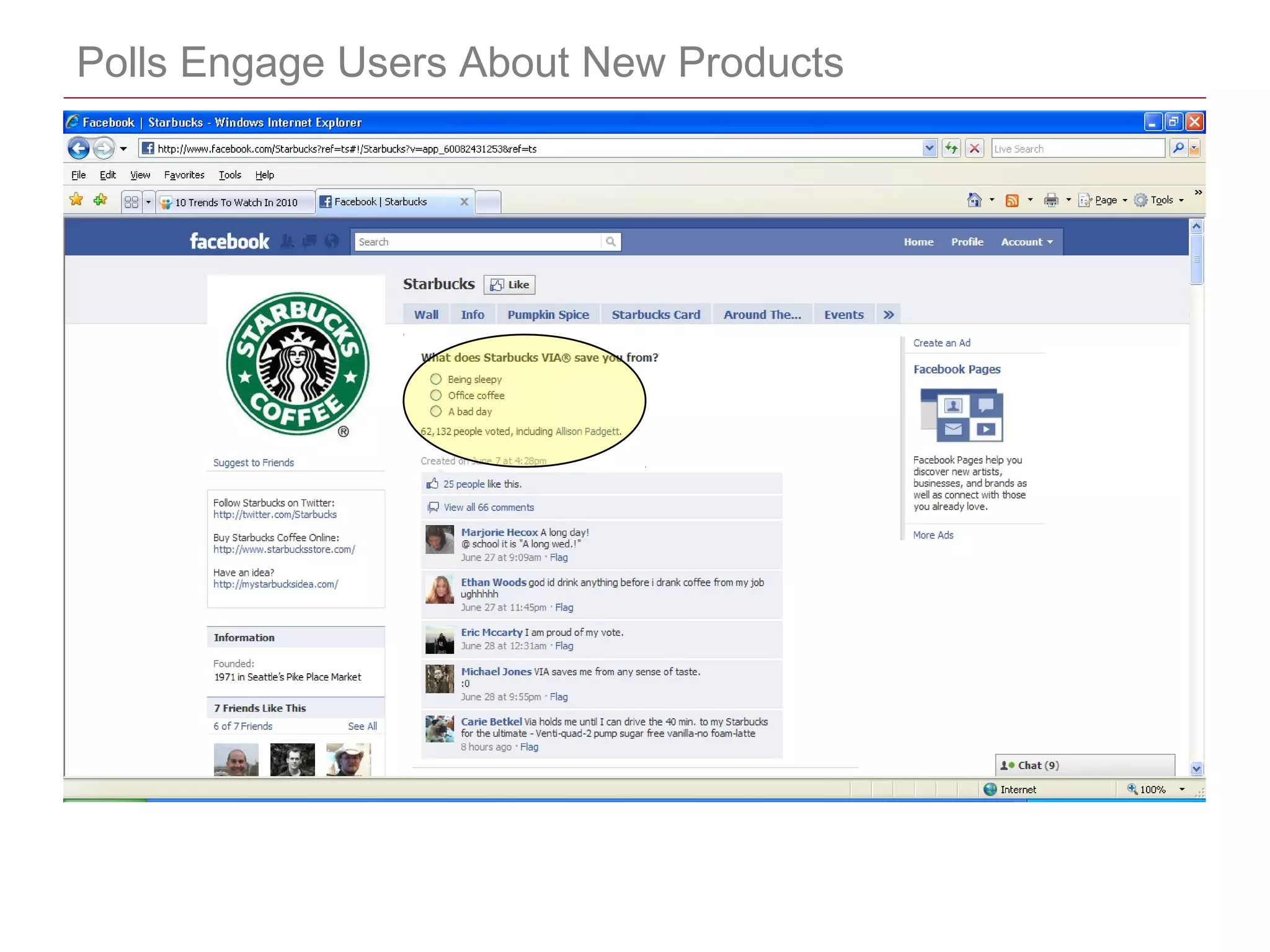Open the Events tab
Viewport: 1270px width, 952px height.
coord(843,315)
